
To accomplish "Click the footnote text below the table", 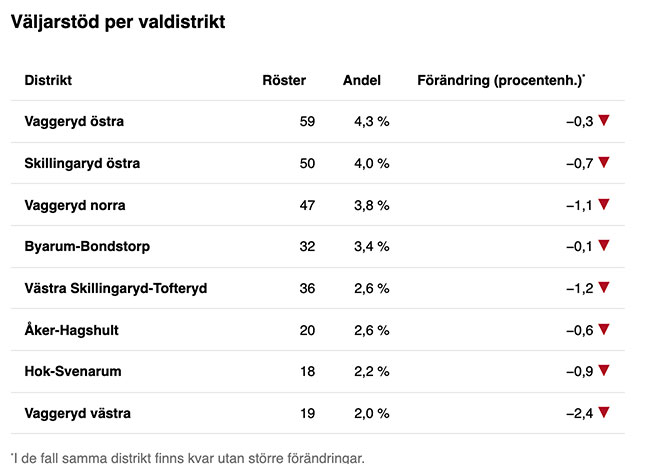I will 188,458.
